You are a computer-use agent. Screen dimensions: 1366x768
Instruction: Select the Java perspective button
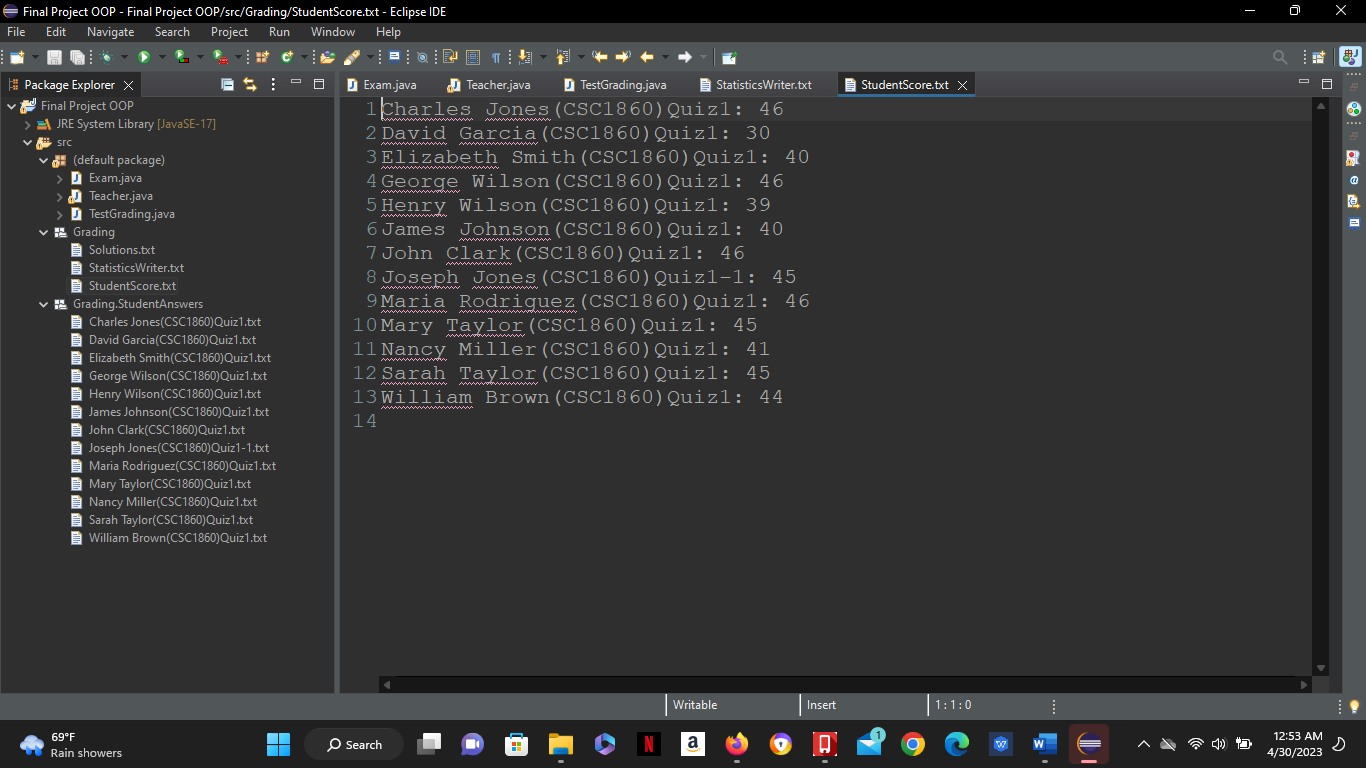[x=1350, y=57]
